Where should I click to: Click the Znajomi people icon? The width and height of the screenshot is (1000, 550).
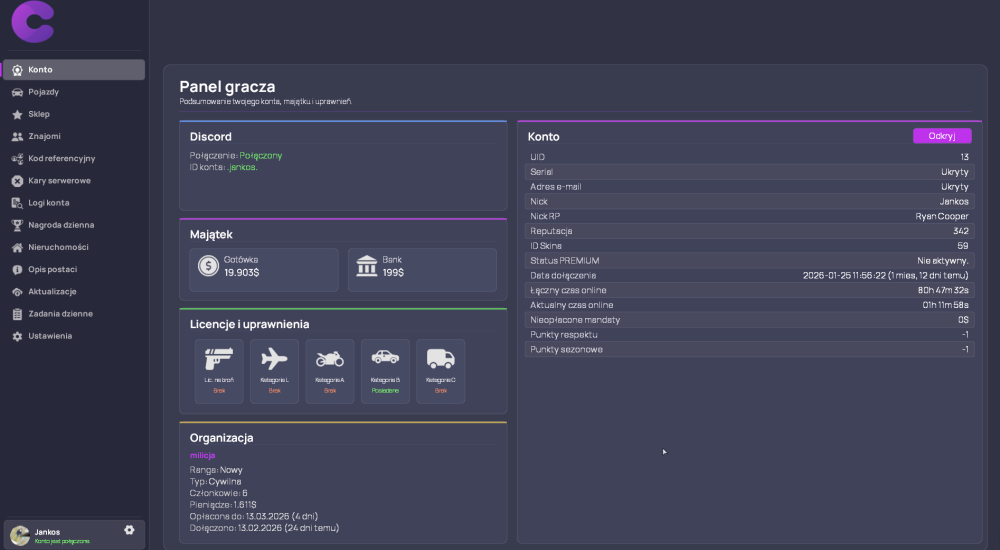[x=17, y=137]
